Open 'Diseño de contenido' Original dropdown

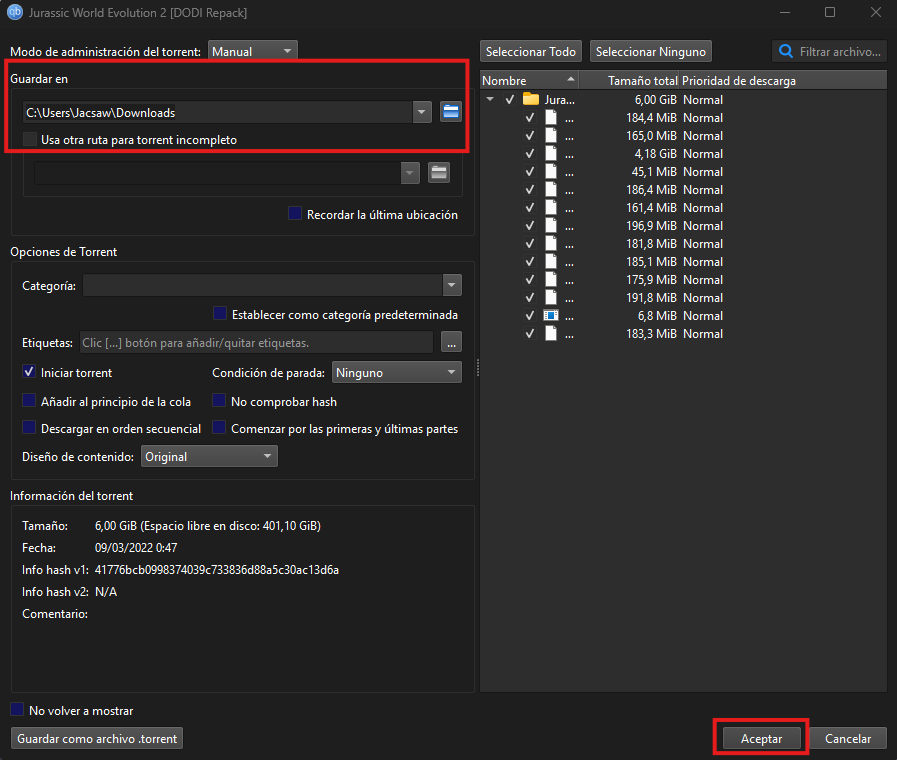click(x=209, y=456)
